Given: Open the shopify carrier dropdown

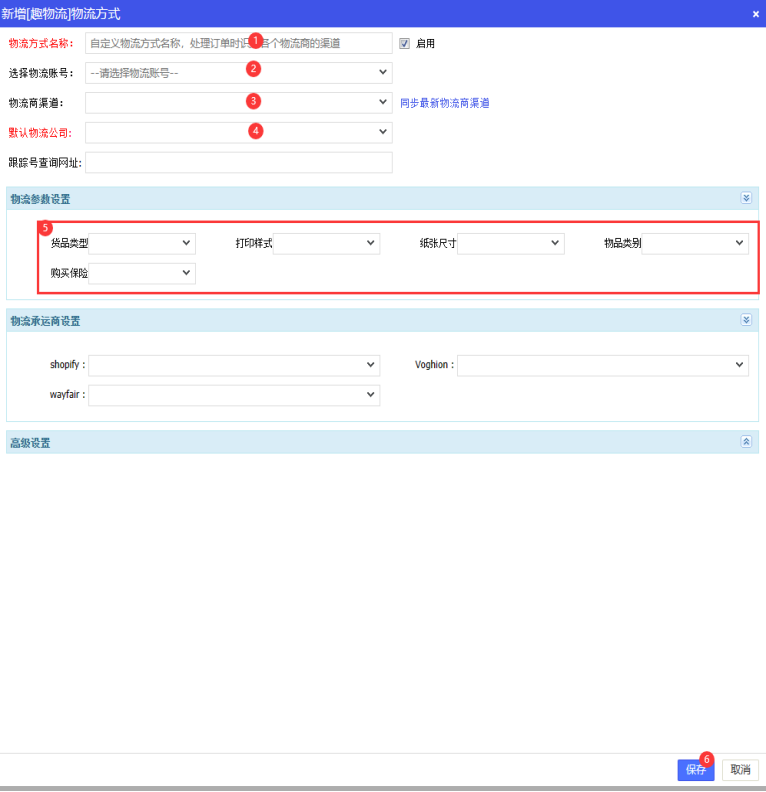Looking at the screenshot, I should pyautogui.click(x=234, y=365).
